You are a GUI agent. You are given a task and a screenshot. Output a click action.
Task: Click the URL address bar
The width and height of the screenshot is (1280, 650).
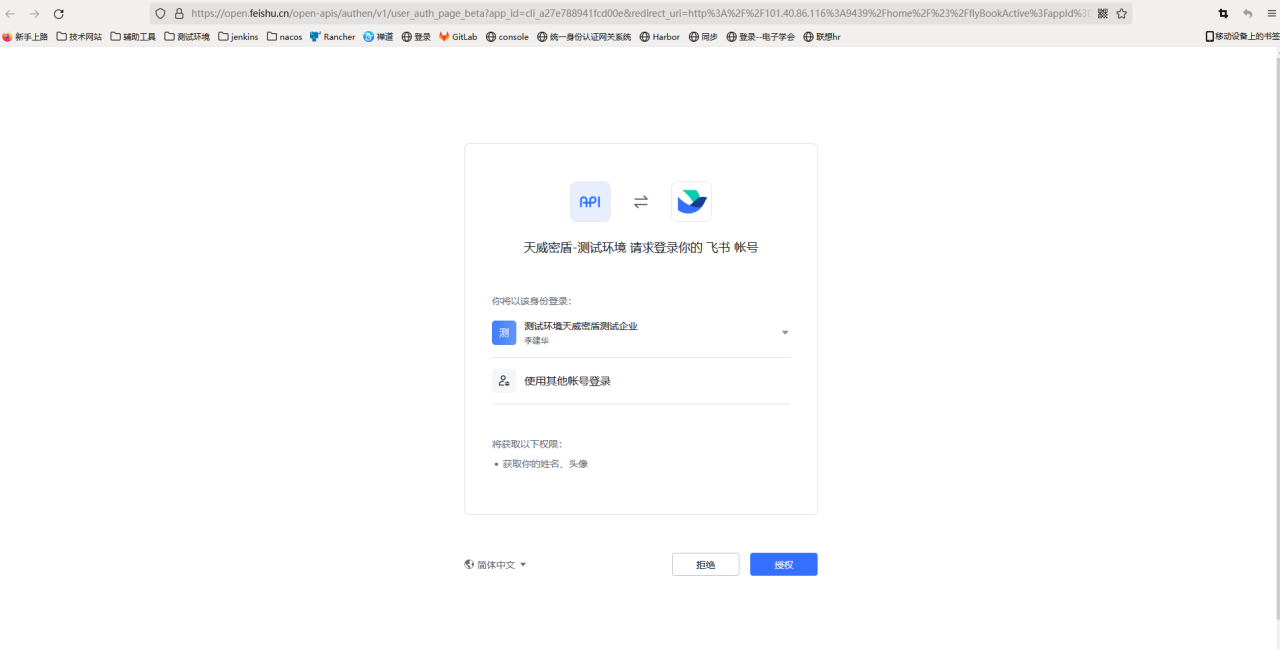[640, 14]
